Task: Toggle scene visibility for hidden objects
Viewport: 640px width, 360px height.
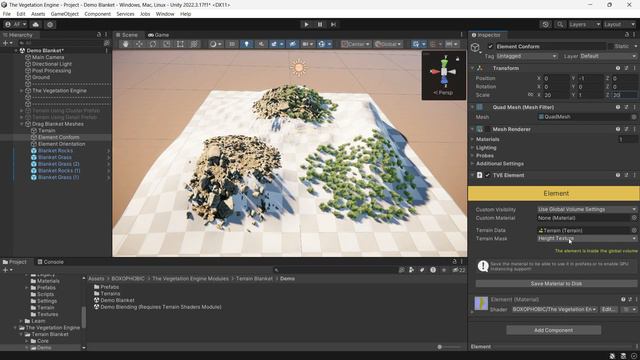Action: (x=292, y=44)
